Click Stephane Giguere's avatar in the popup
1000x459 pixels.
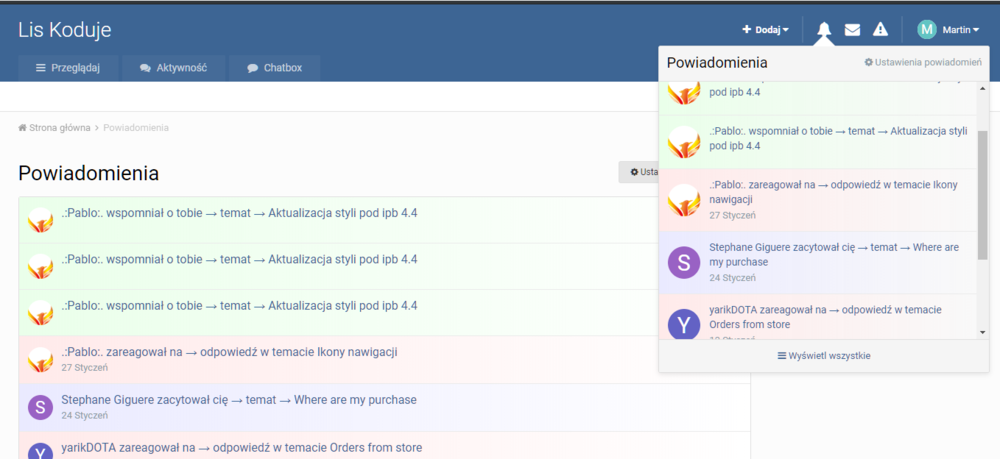coord(684,262)
